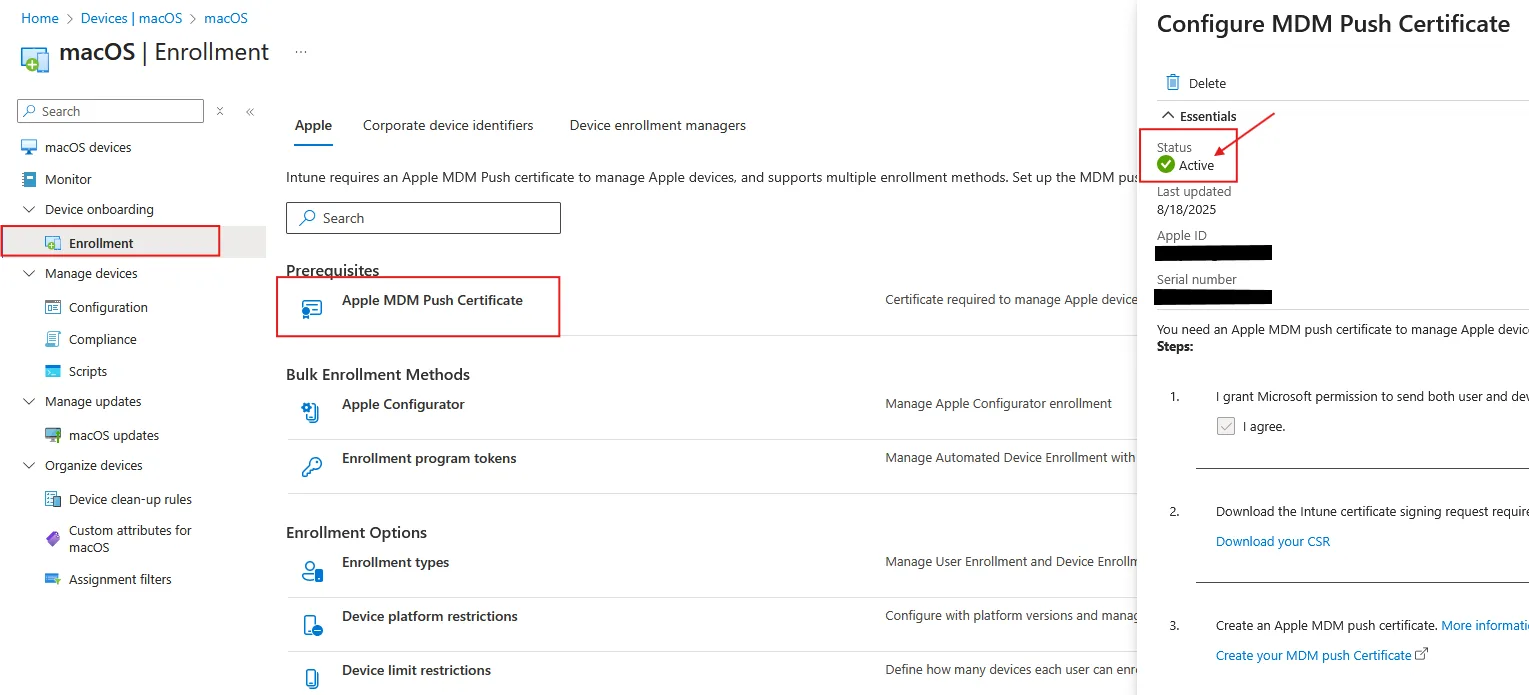Open Configuration under Manage devices
1529x695 pixels.
[x=108, y=307]
